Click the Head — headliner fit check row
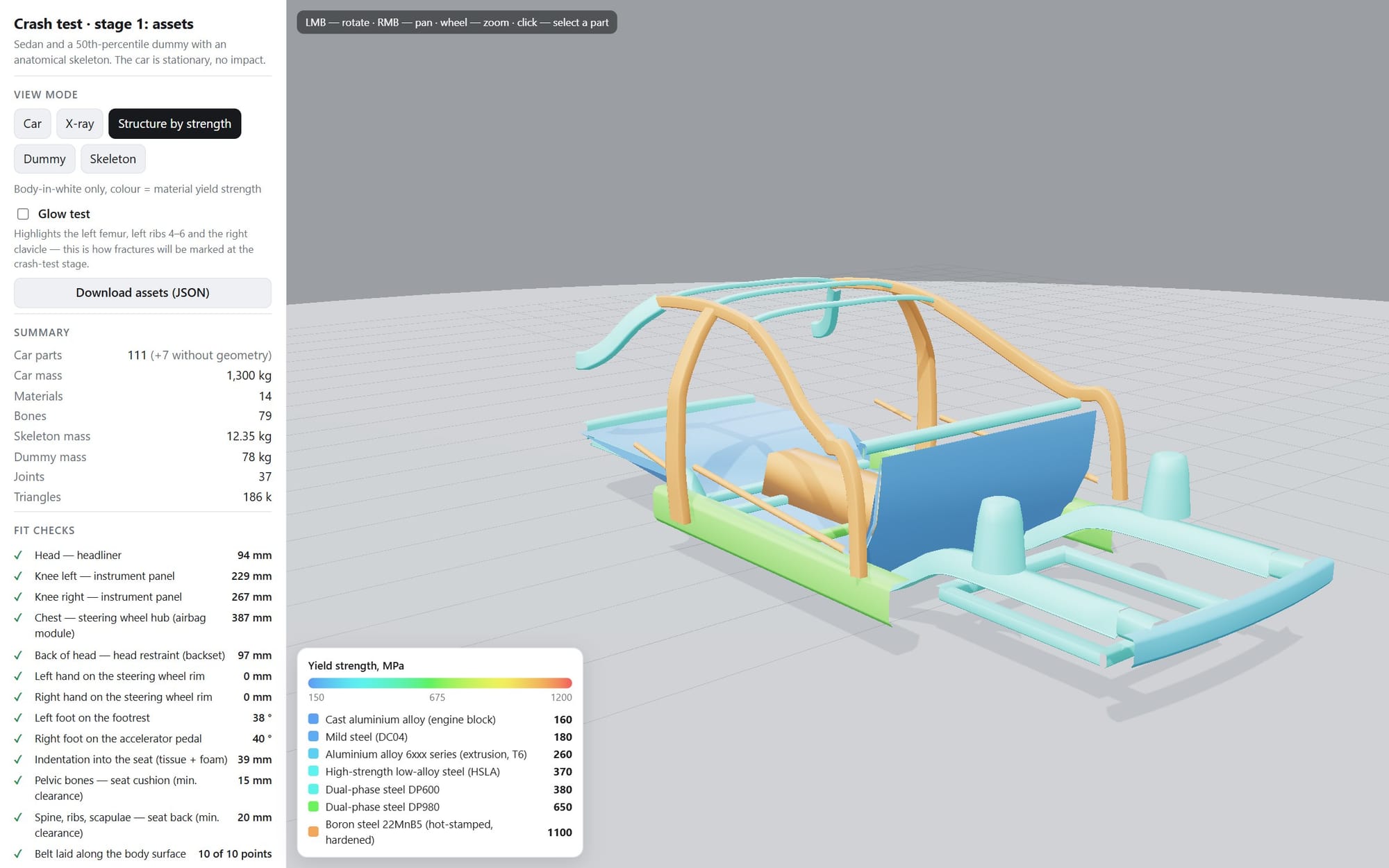 142,556
